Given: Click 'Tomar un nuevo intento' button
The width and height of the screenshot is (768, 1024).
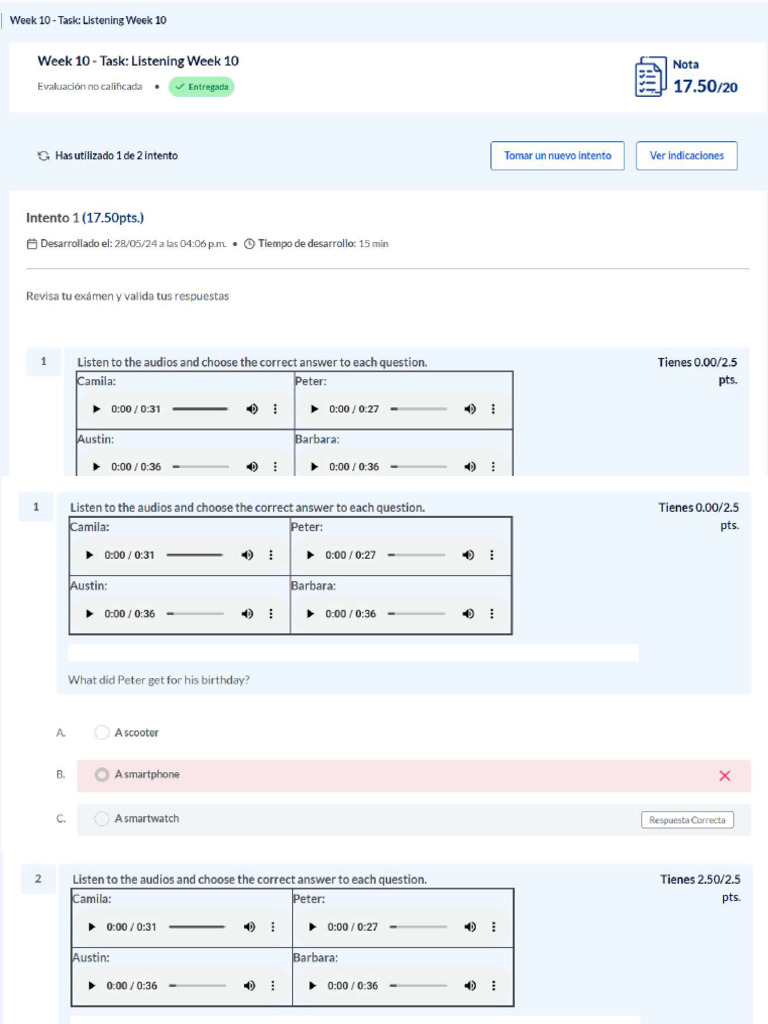Looking at the screenshot, I should (x=557, y=156).
